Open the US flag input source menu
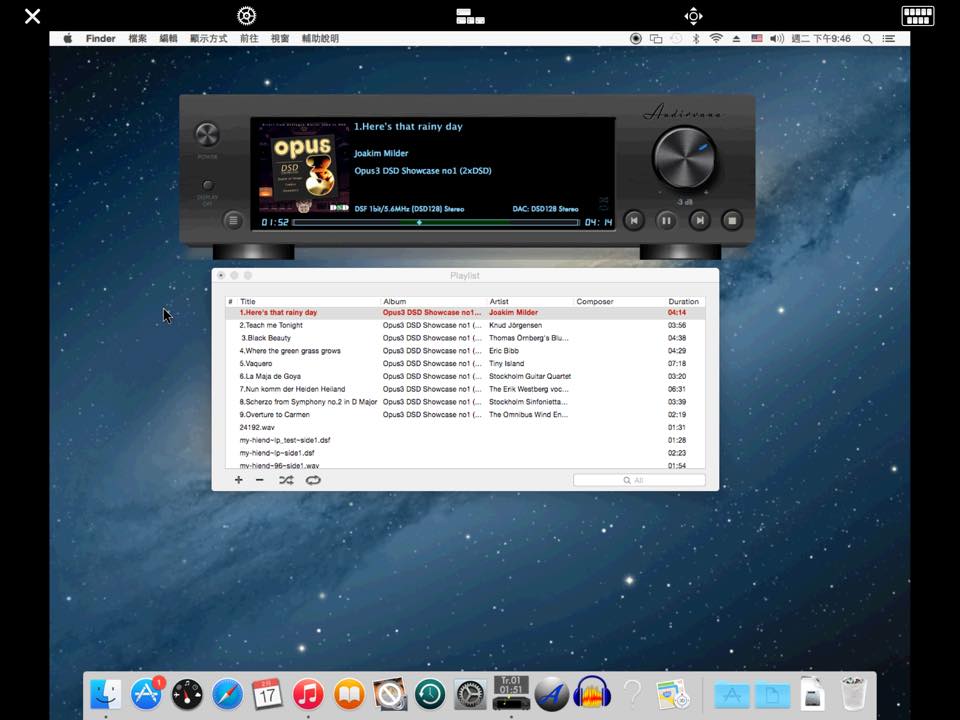960x720 pixels. click(x=757, y=39)
